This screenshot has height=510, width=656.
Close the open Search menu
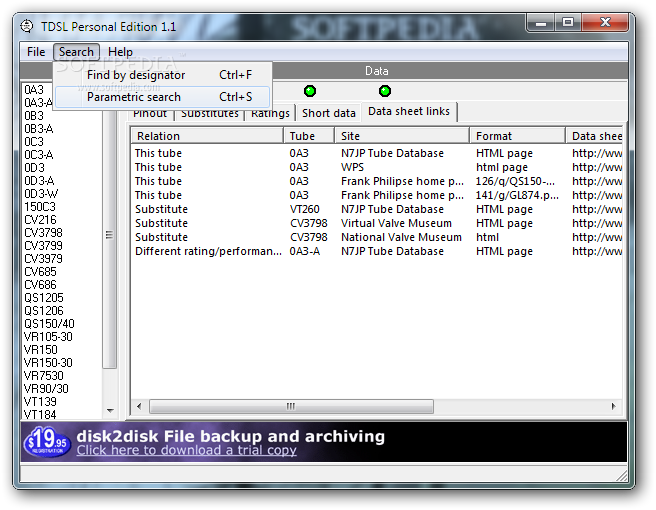pos(76,52)
